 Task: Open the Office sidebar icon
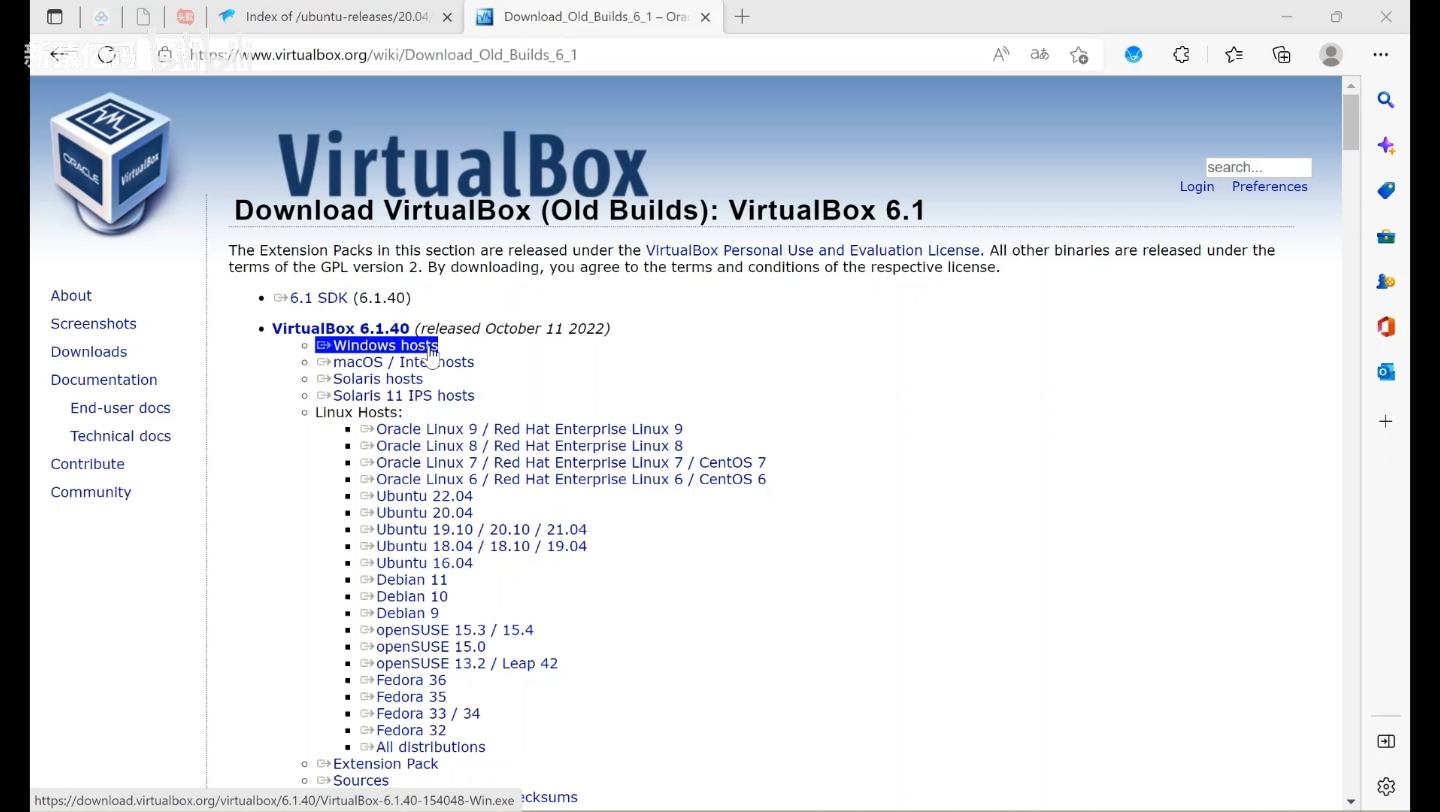(1386, 327)
